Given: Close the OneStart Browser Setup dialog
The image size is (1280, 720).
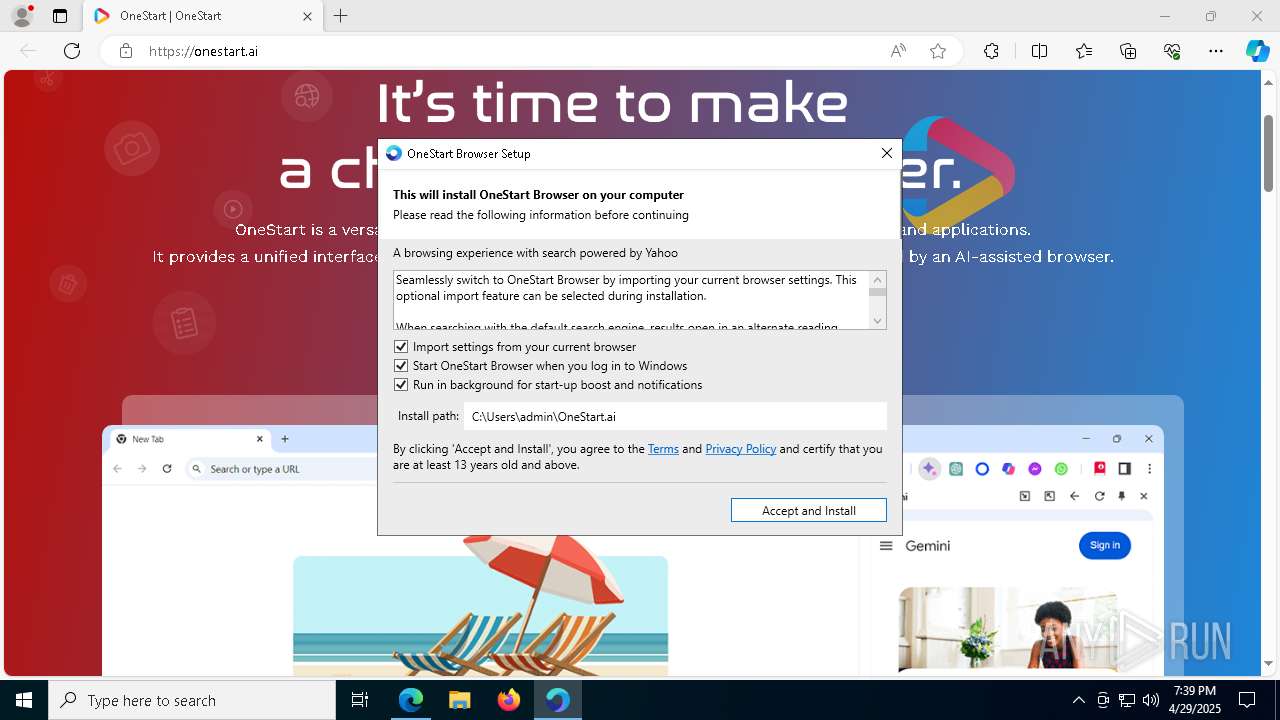Looking at the screenshot, I should click(886, 153).
